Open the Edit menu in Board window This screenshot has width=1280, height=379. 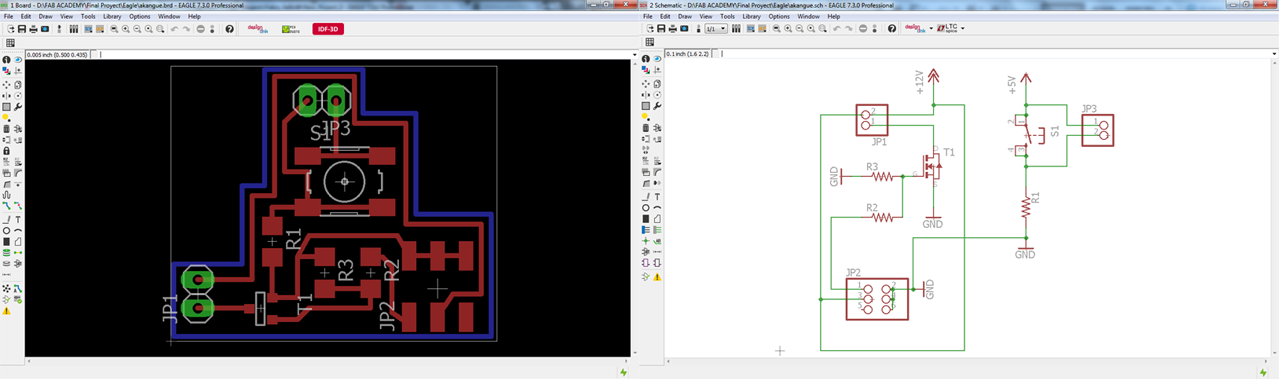tap(26, 16)
